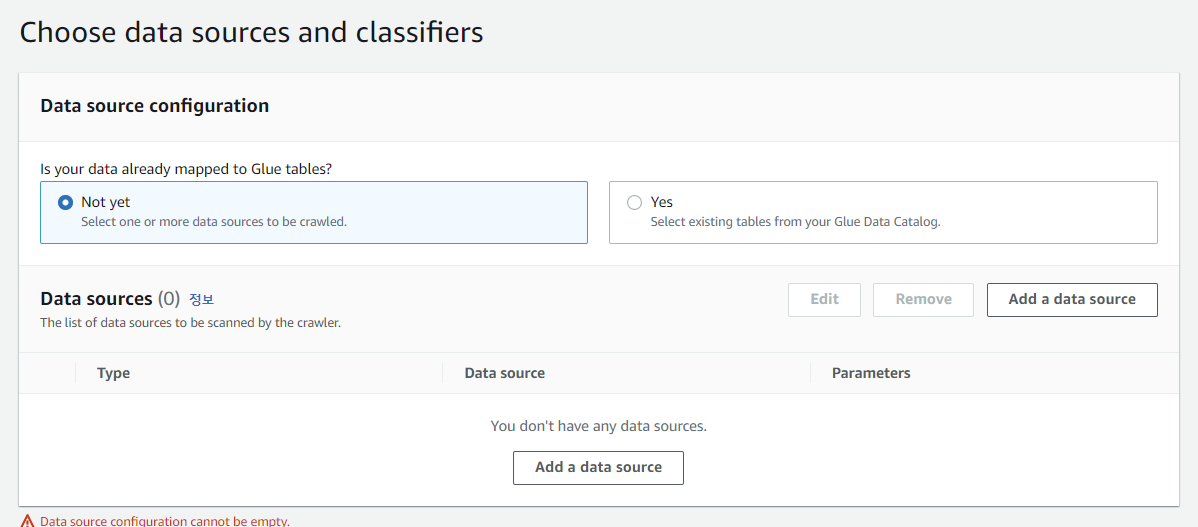Click the "list of data sources to be scanned" description
Viewport: 1198px width, 527px height.
coord(190,323)
